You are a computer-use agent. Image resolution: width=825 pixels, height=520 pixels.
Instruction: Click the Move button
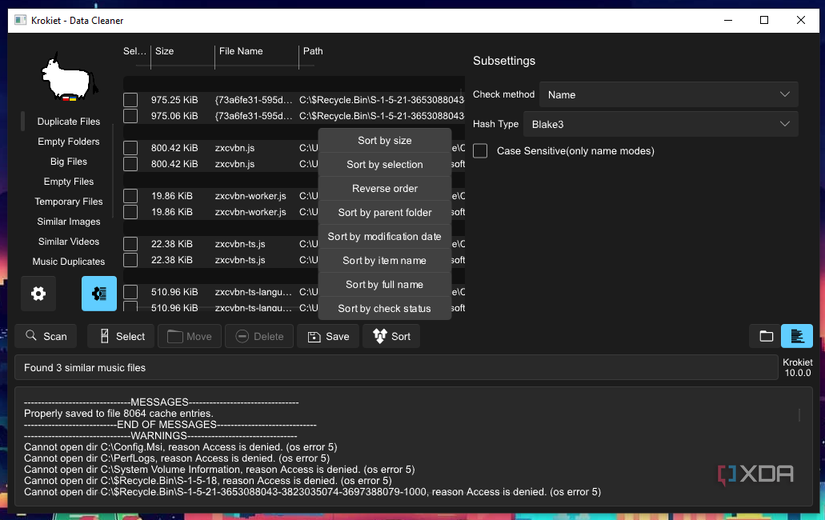pyautogui.click(x=188, y=336)
